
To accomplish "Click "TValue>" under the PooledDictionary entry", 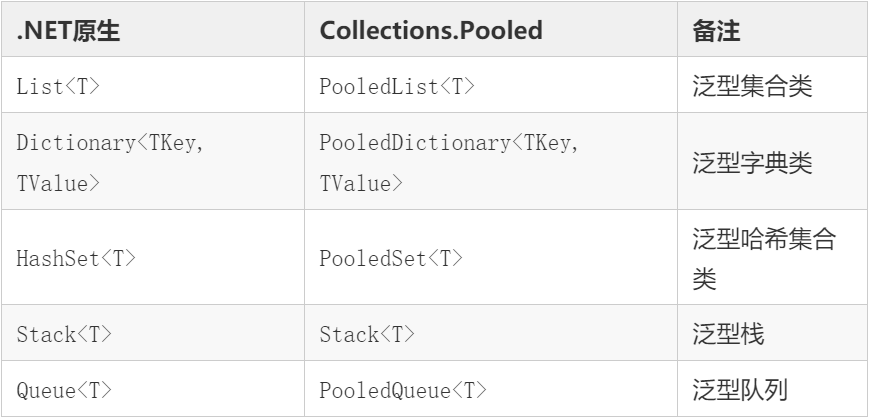I will point(361,182).
